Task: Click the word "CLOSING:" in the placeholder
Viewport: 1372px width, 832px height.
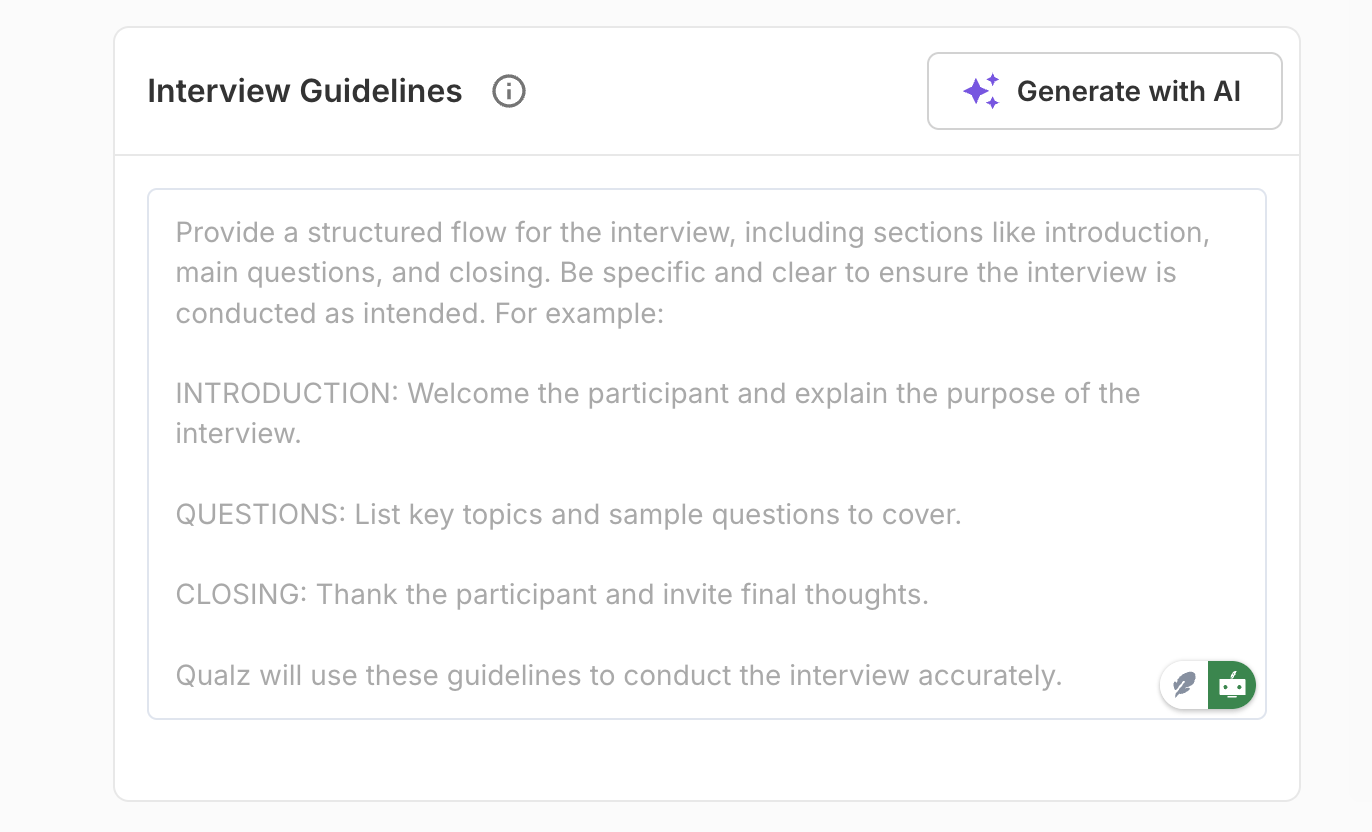Action: [241, 595]
